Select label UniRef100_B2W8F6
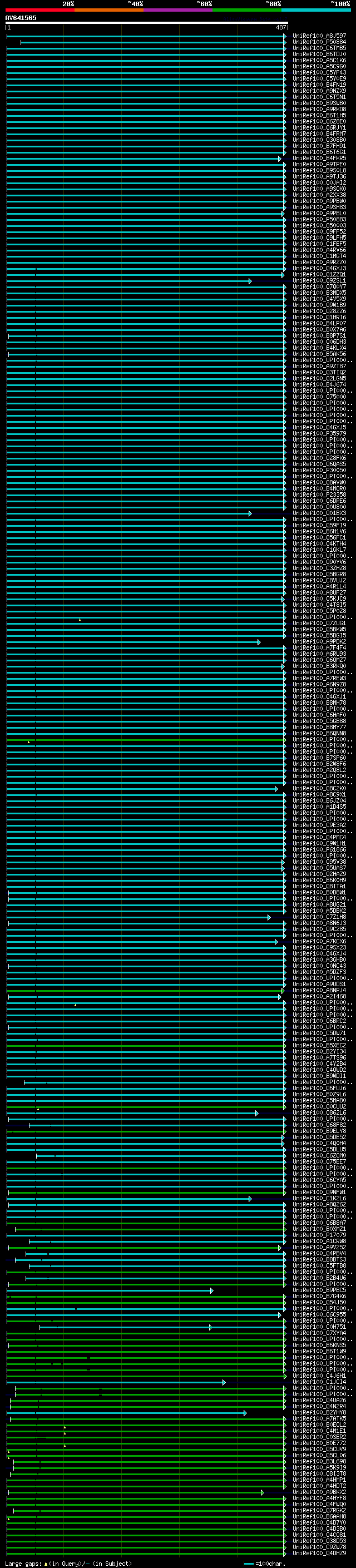The image size is (356, 1568). pyautogui.click(x=319, y=764)
